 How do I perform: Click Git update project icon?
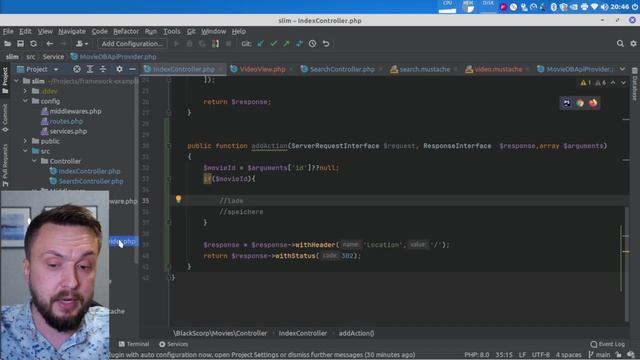point(260,44)
